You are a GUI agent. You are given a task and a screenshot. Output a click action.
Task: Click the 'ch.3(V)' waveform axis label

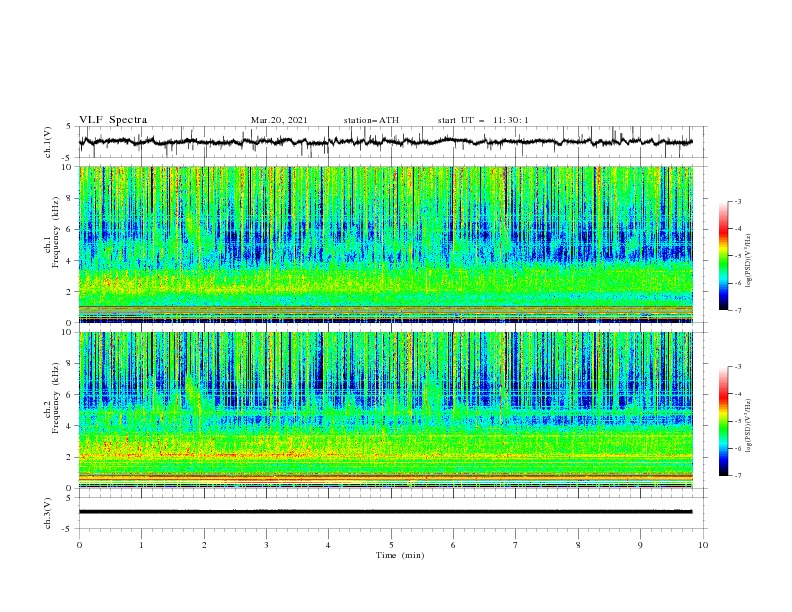click(48, 513)
